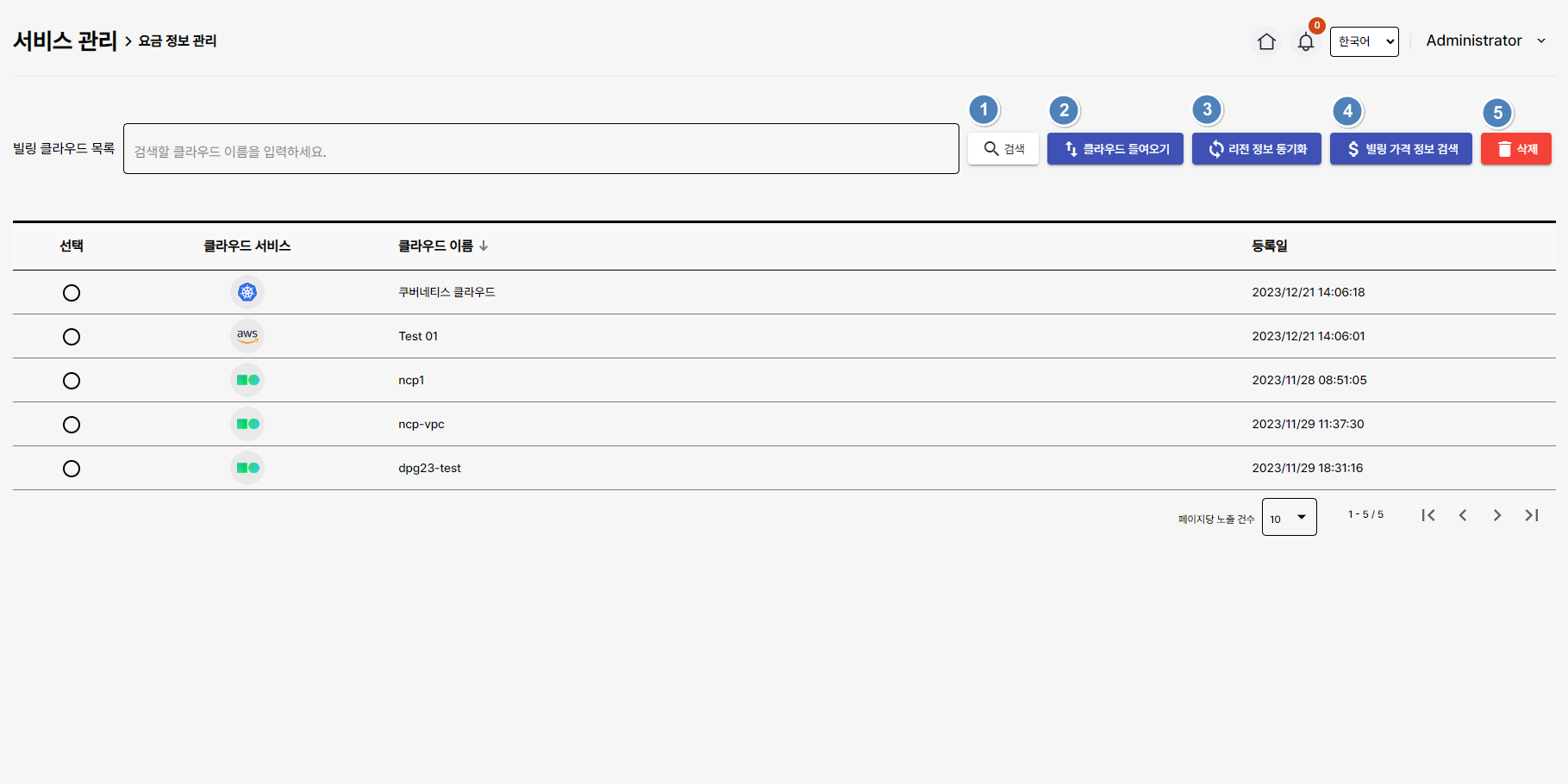Click the 서비스 관리 breadcrumb title

[65, 40]
